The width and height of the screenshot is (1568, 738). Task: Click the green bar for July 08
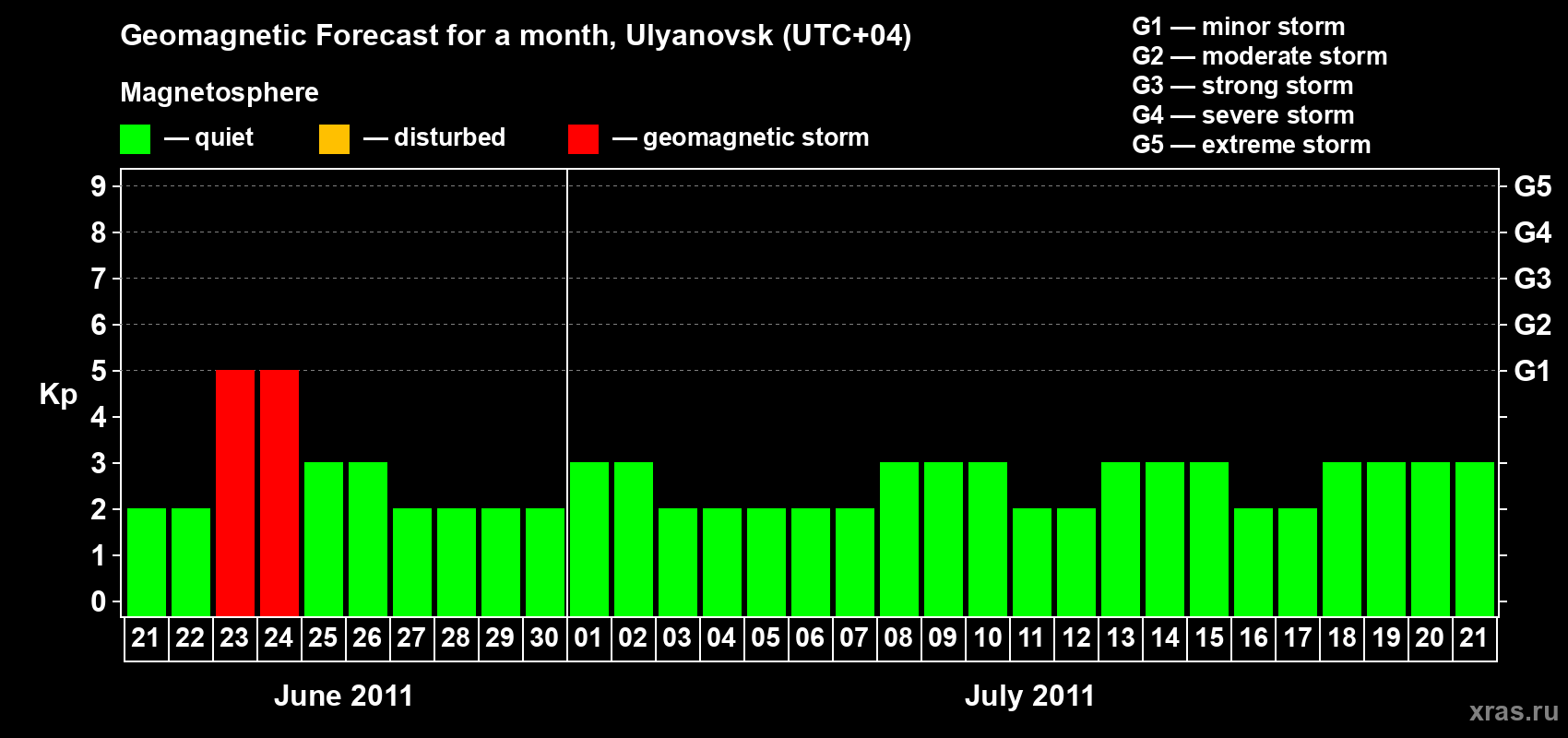899,539
